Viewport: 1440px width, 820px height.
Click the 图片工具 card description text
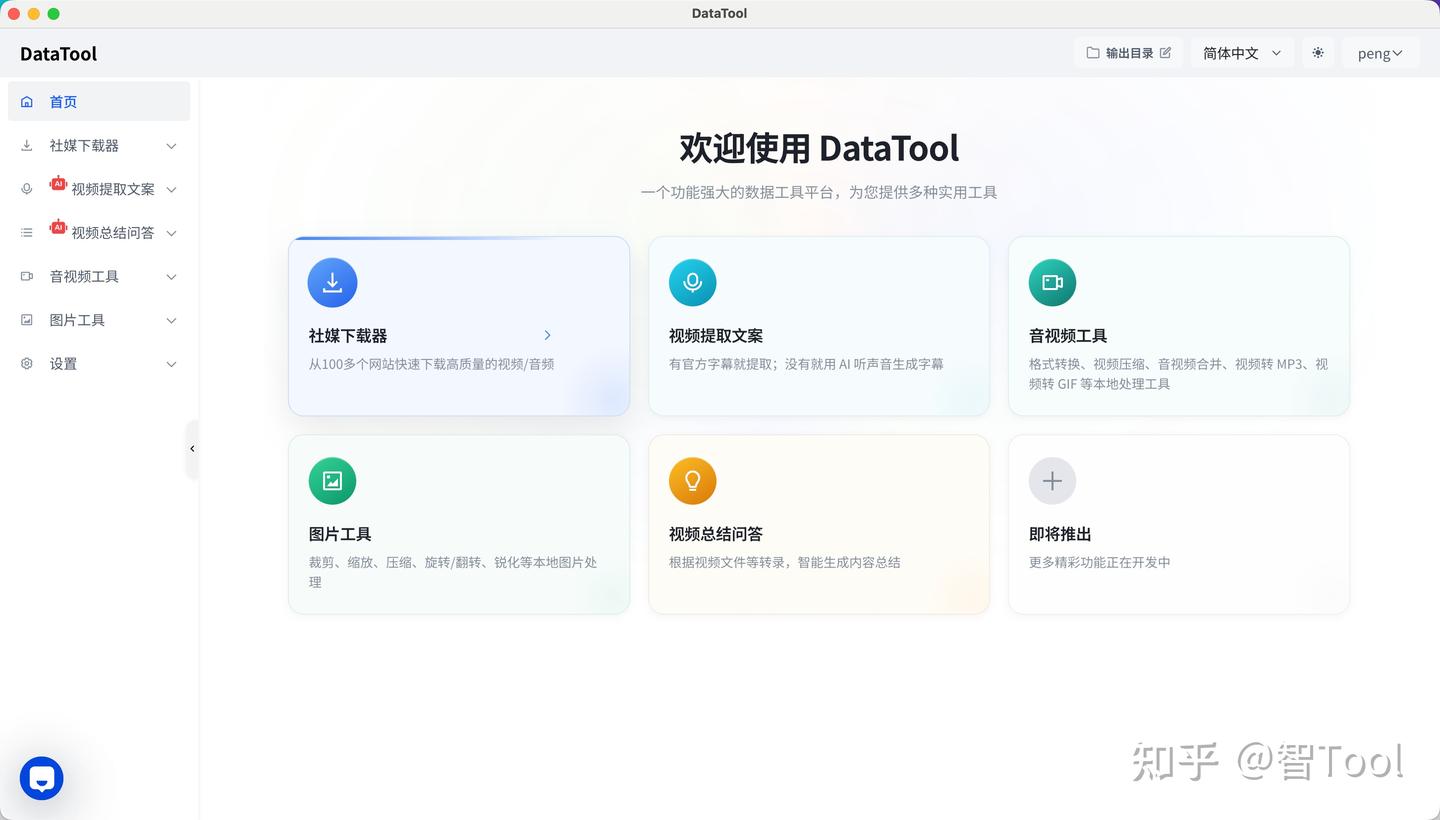tap(453, 572)
